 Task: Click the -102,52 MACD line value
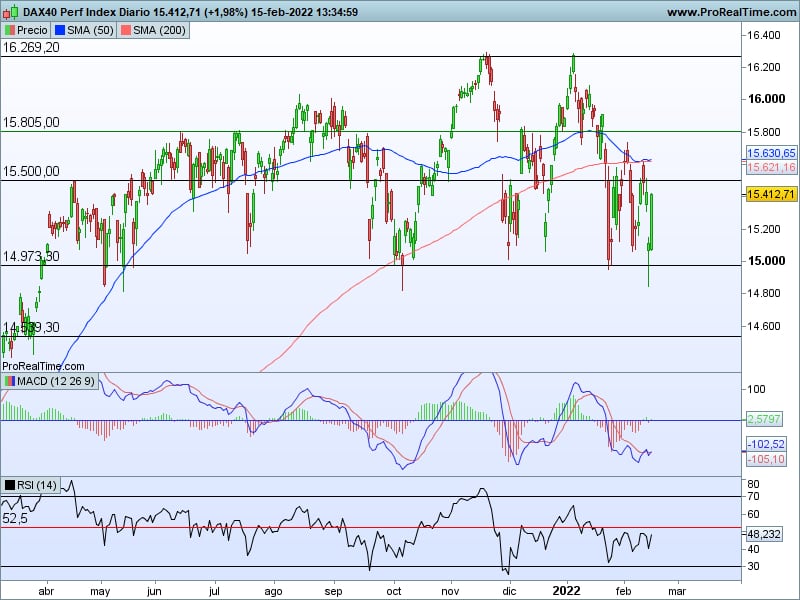pos(765,444)
